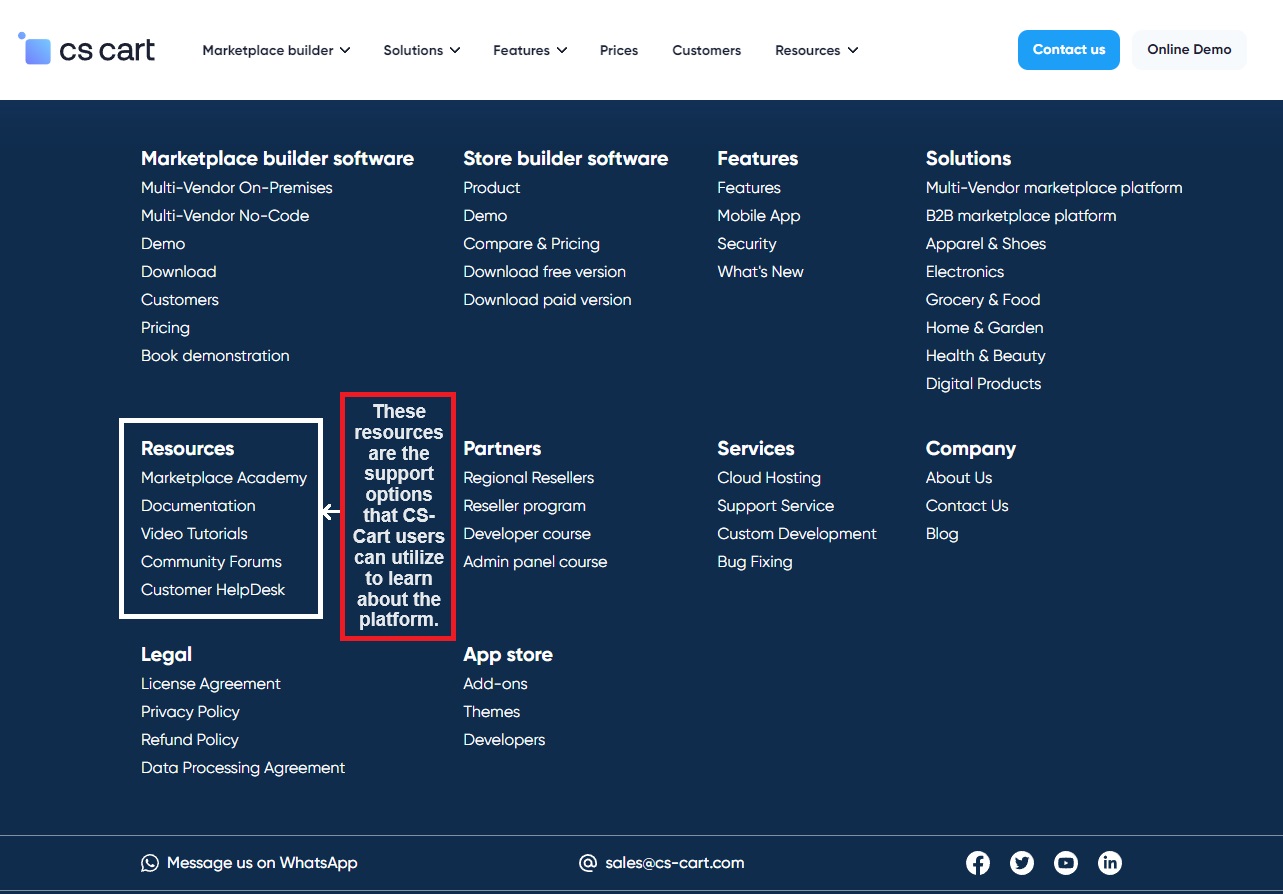This screenshot has height=894, width=1283.
Task: Open Digital Products link
Action: pyautogui.click(x=984, y=384)
